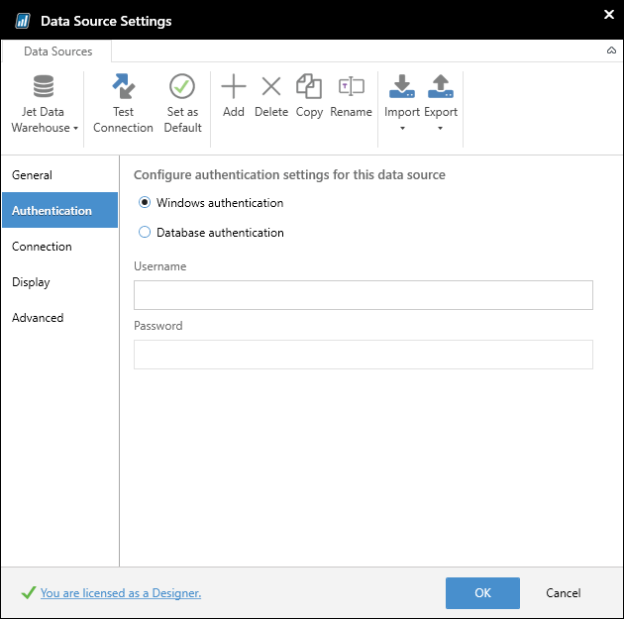Choose Database authentication radio button
The height and width of the screenshot is (619, 624).
coord(144,232)
